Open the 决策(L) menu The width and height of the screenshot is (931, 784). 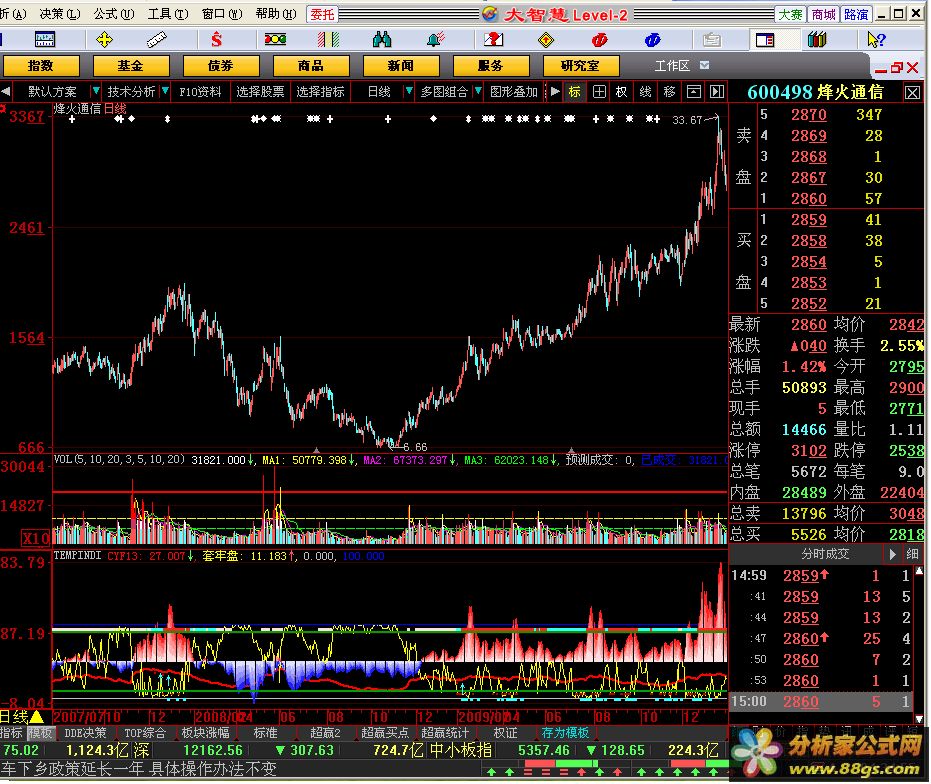pos(60,14)
